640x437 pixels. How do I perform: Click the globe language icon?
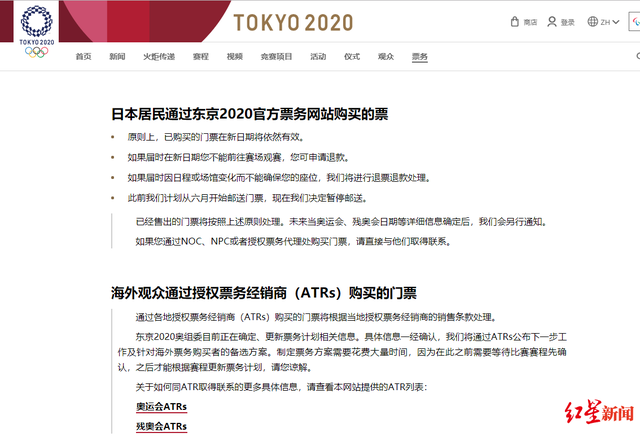(593, 22)
